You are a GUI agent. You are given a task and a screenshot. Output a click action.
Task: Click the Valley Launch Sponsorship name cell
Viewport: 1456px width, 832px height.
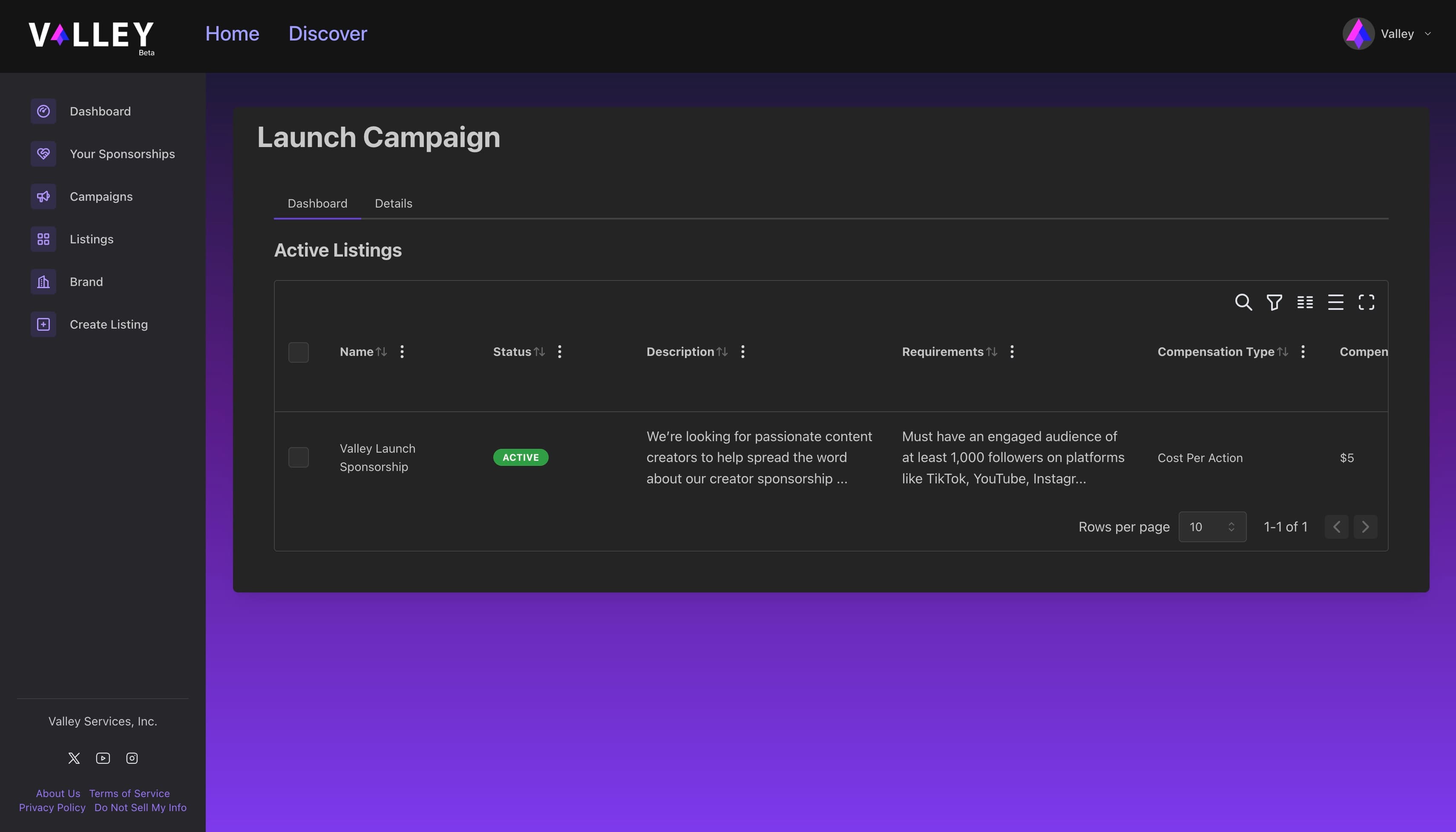[x=377, y=458]
